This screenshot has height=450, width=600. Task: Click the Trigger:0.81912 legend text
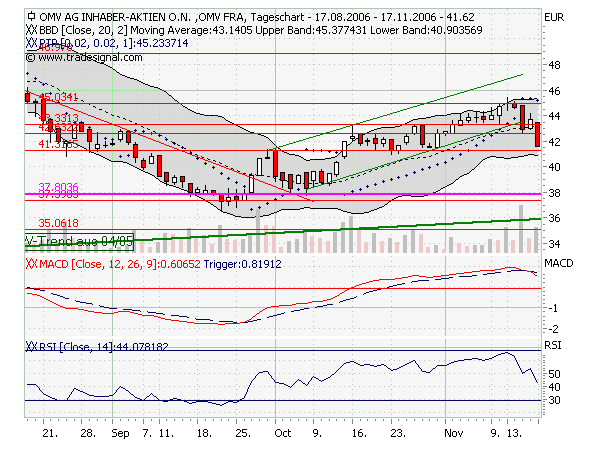click(x=243, y=264)
